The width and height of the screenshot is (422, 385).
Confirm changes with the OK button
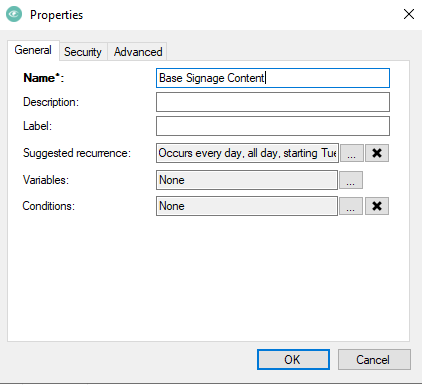(293, 360)
